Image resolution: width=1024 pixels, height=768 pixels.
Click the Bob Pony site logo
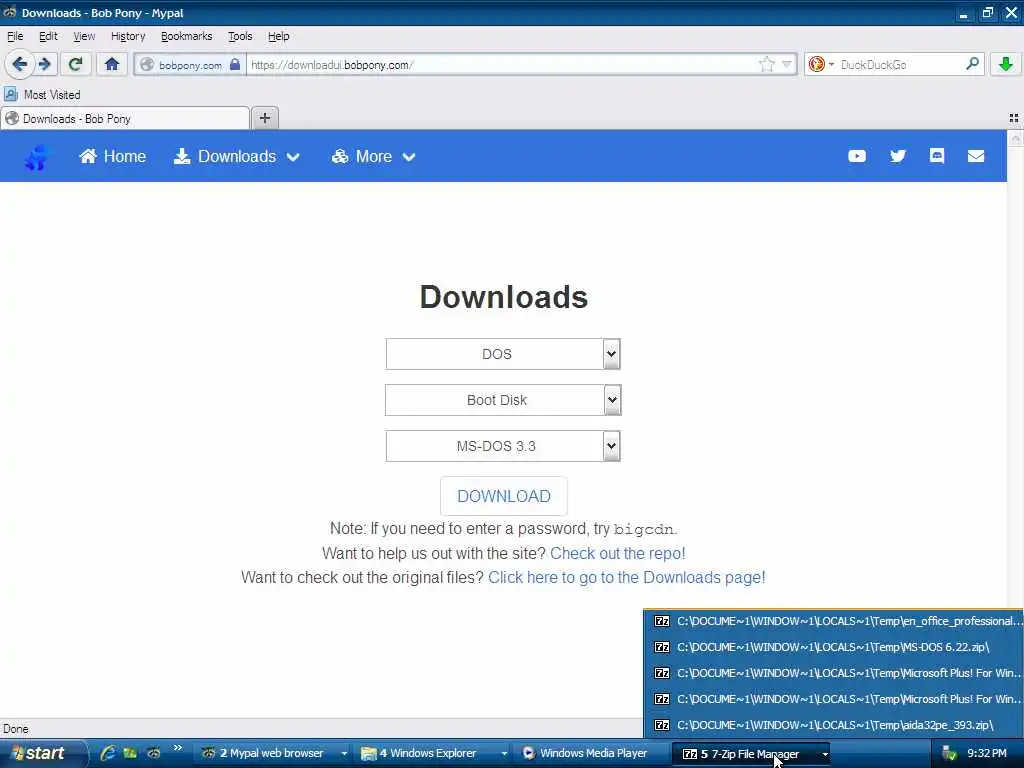pyautogui.click(x=37, y=157)
